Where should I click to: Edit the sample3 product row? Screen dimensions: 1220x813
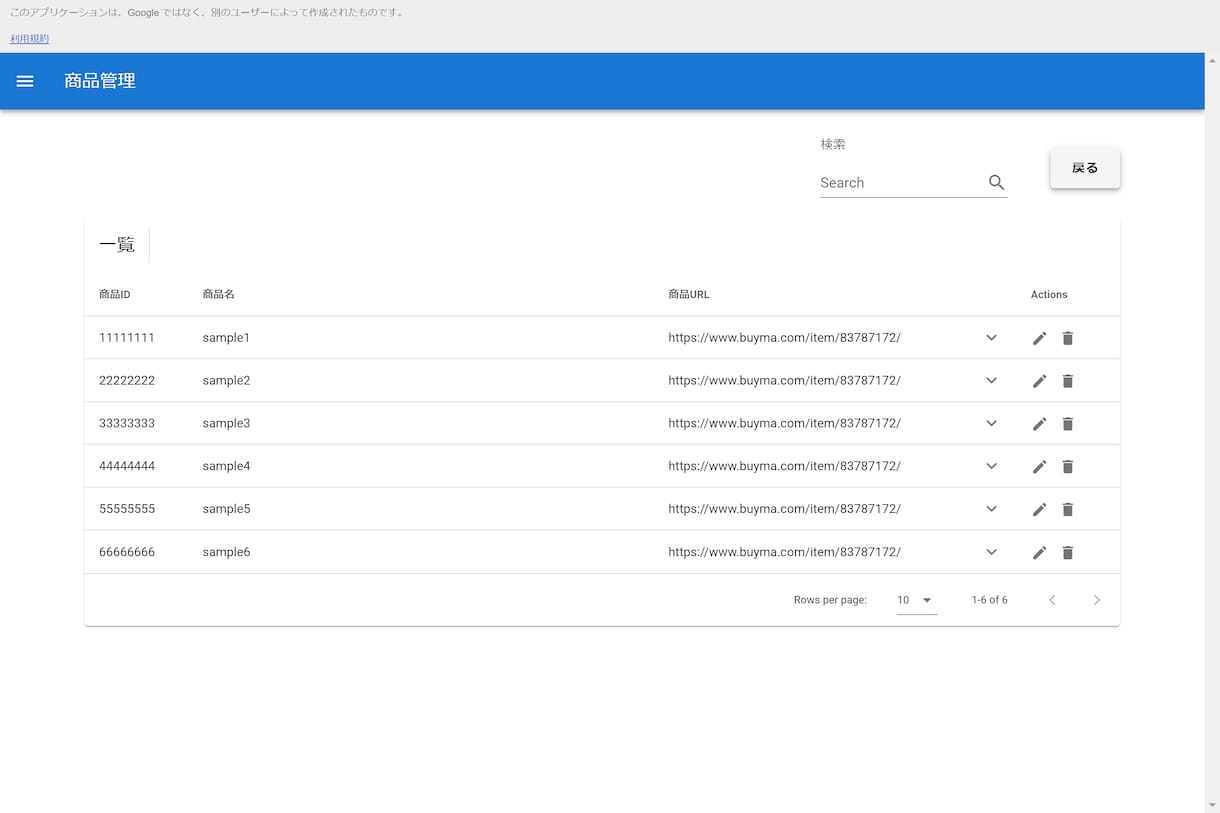click(1039, 424)
